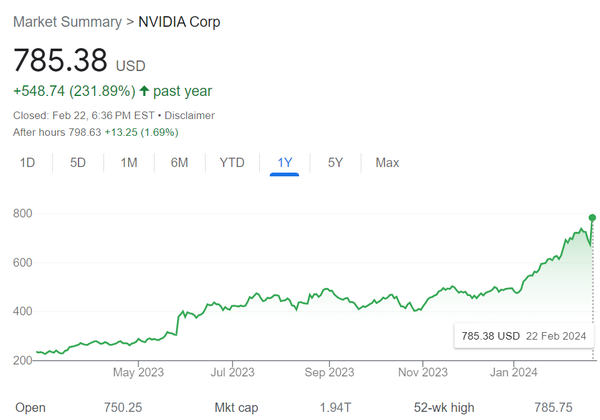Click the green up-arrow next to past year

[x=144, y=91]
